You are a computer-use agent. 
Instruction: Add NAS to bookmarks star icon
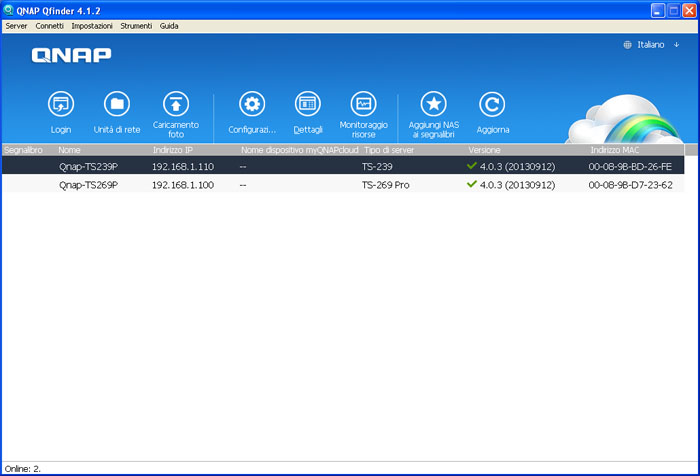tap(433, 104)
